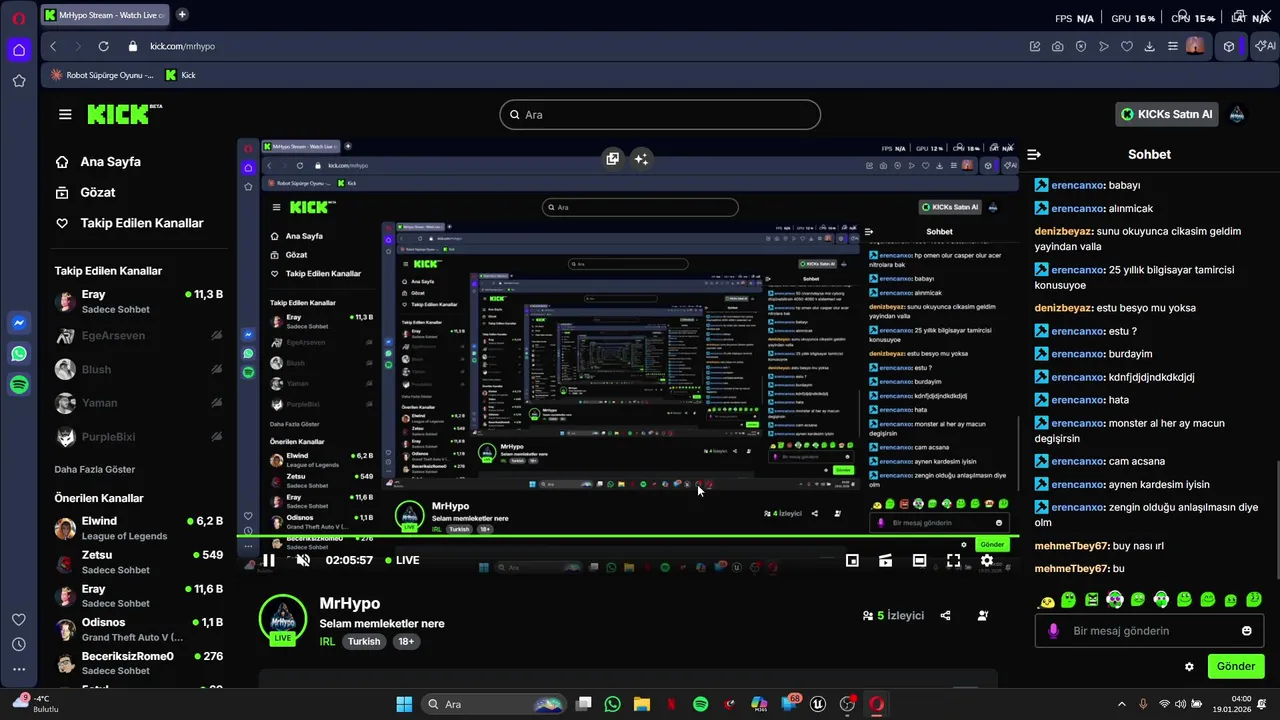Click denizbeyaz's name on the estu besyo message

[x=1064, y=308]
